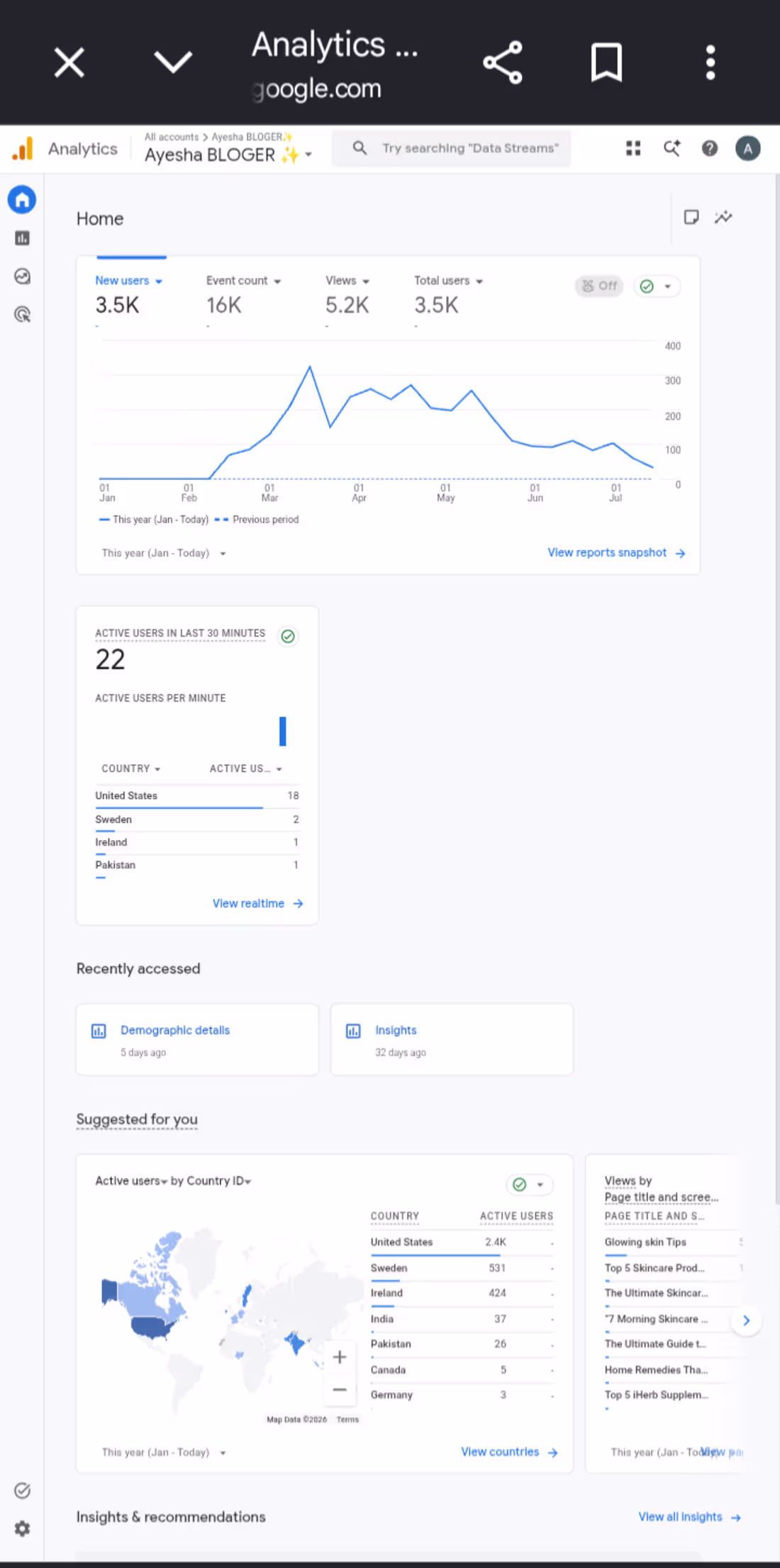The width and height of the screenshot is (780, 1568).
Task: Open the help question mark icon
Action: pos(709,148)
